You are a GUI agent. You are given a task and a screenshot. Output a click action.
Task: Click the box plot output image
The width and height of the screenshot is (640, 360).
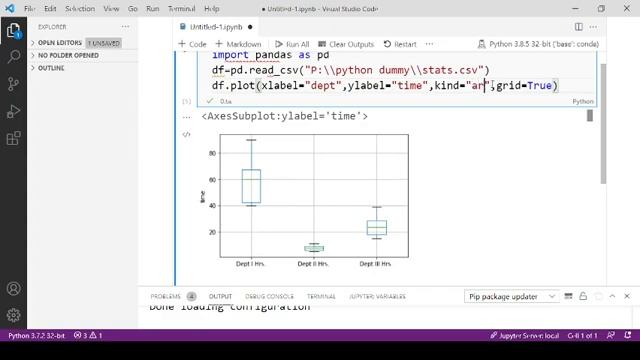304,200
